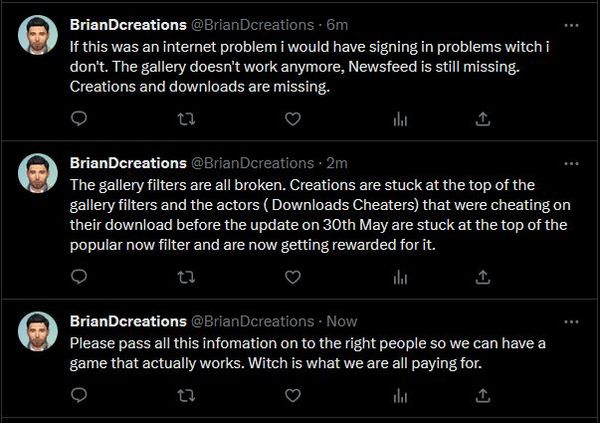Like the tweet posted Now
Viewport: 600px width, 423px height.
[293, 396]
